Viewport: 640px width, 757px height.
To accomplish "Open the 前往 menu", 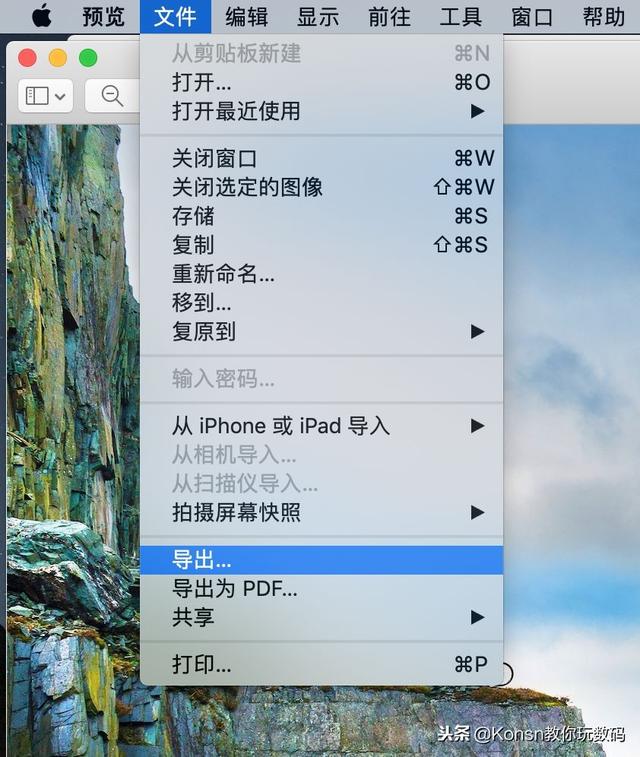I will tap(390, 17).
